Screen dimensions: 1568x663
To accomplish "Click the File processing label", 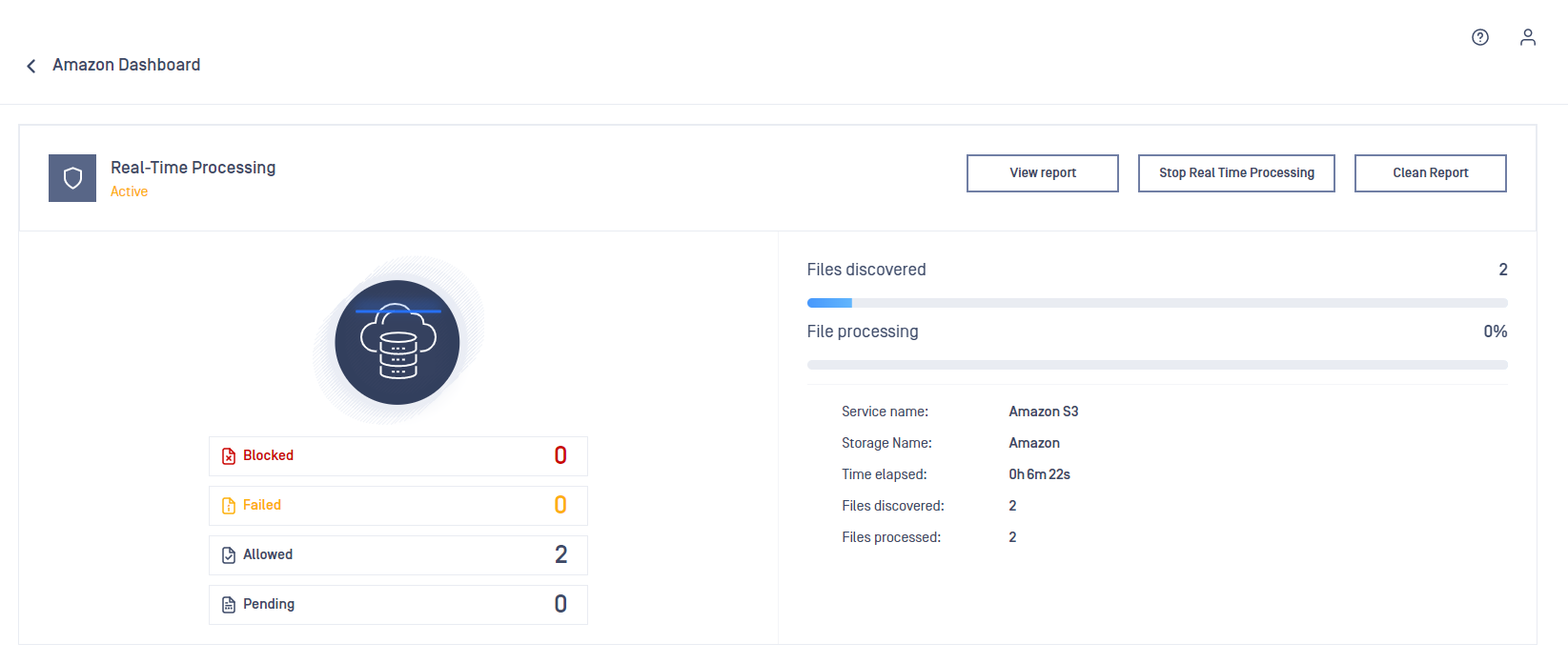I will (863, 331).
